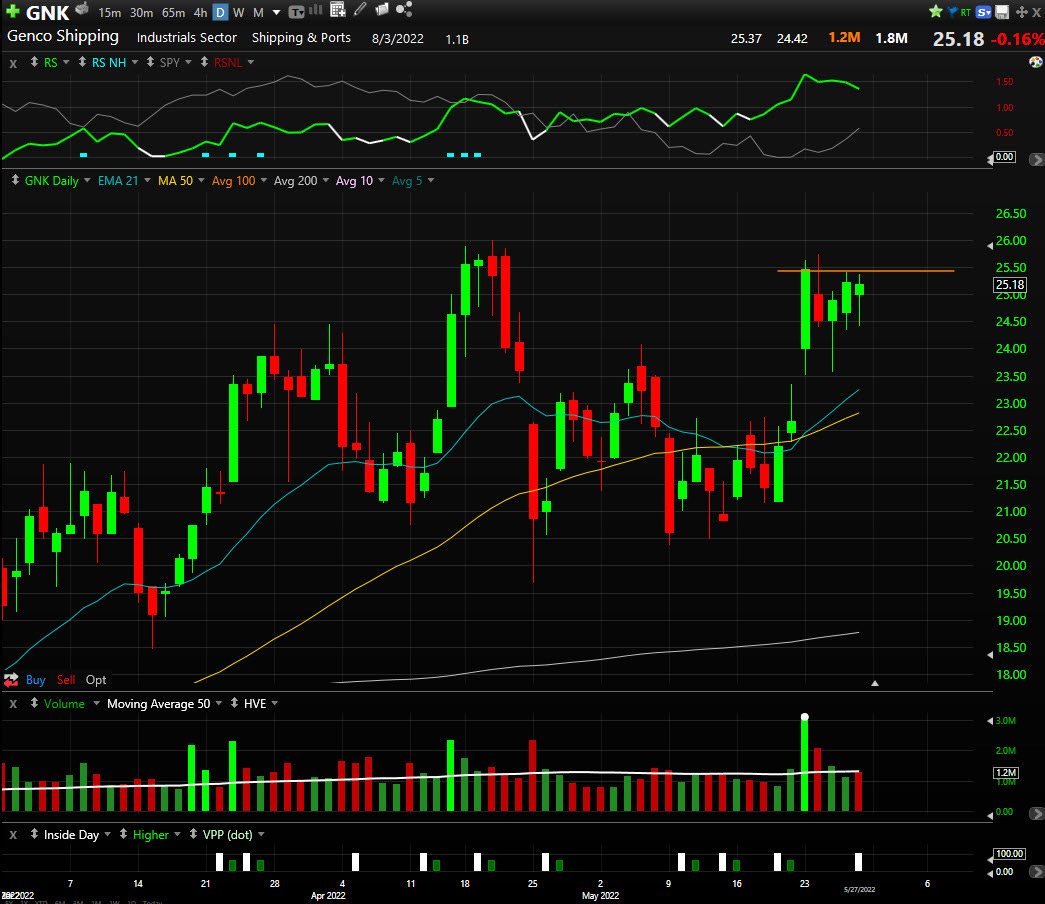Switch to 15m timeframe

pyautogui.click(x=109, y=13)
